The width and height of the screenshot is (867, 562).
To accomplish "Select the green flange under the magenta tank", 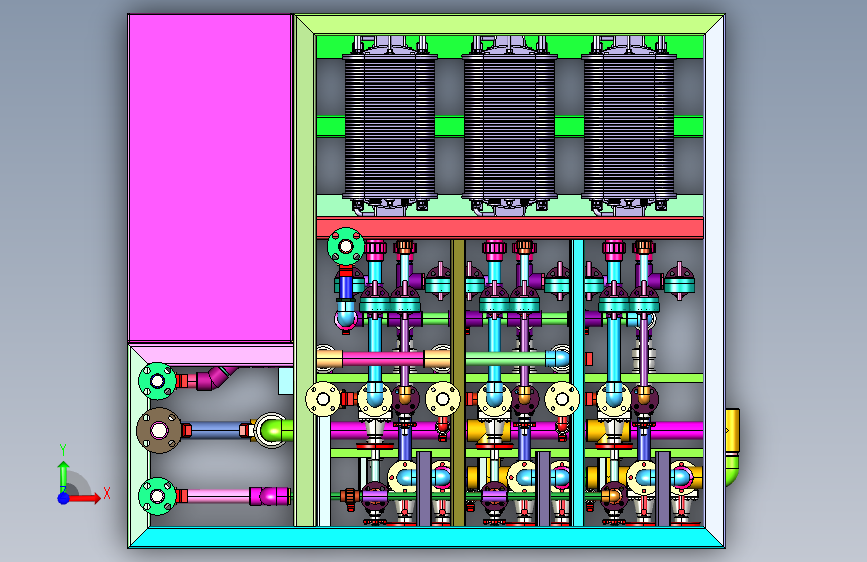I will coord(157,381).
